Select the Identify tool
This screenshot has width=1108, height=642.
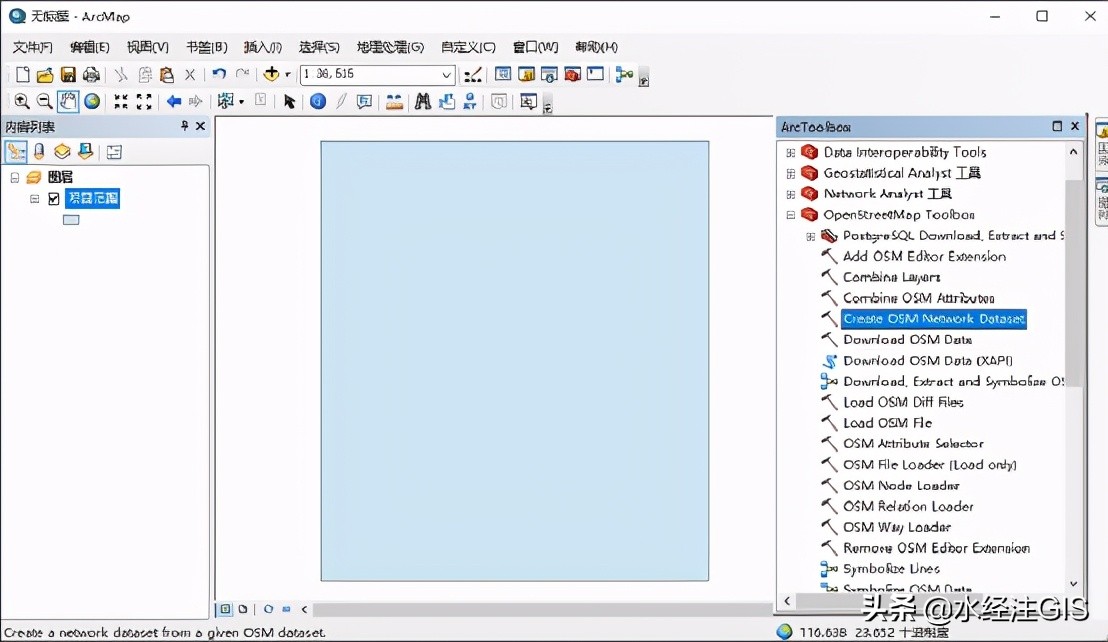pos(318,102)
